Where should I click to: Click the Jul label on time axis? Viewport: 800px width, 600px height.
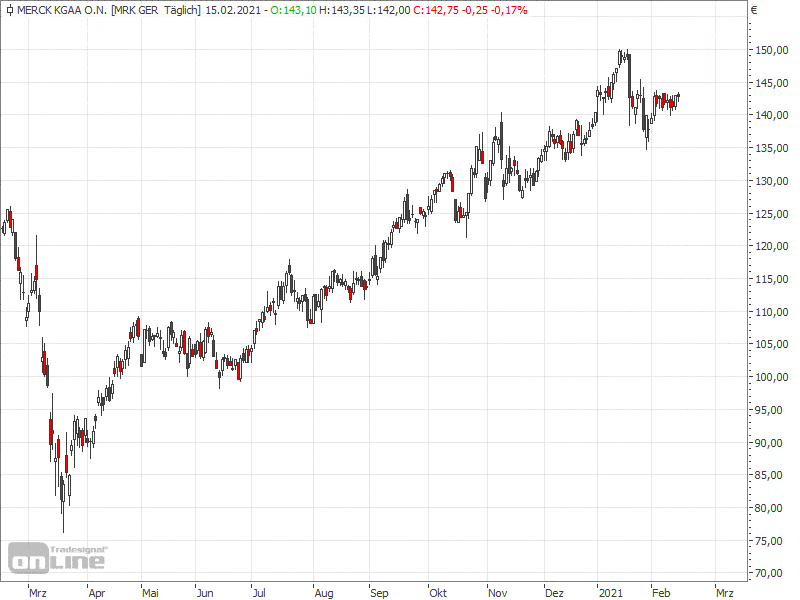point(258,592)
